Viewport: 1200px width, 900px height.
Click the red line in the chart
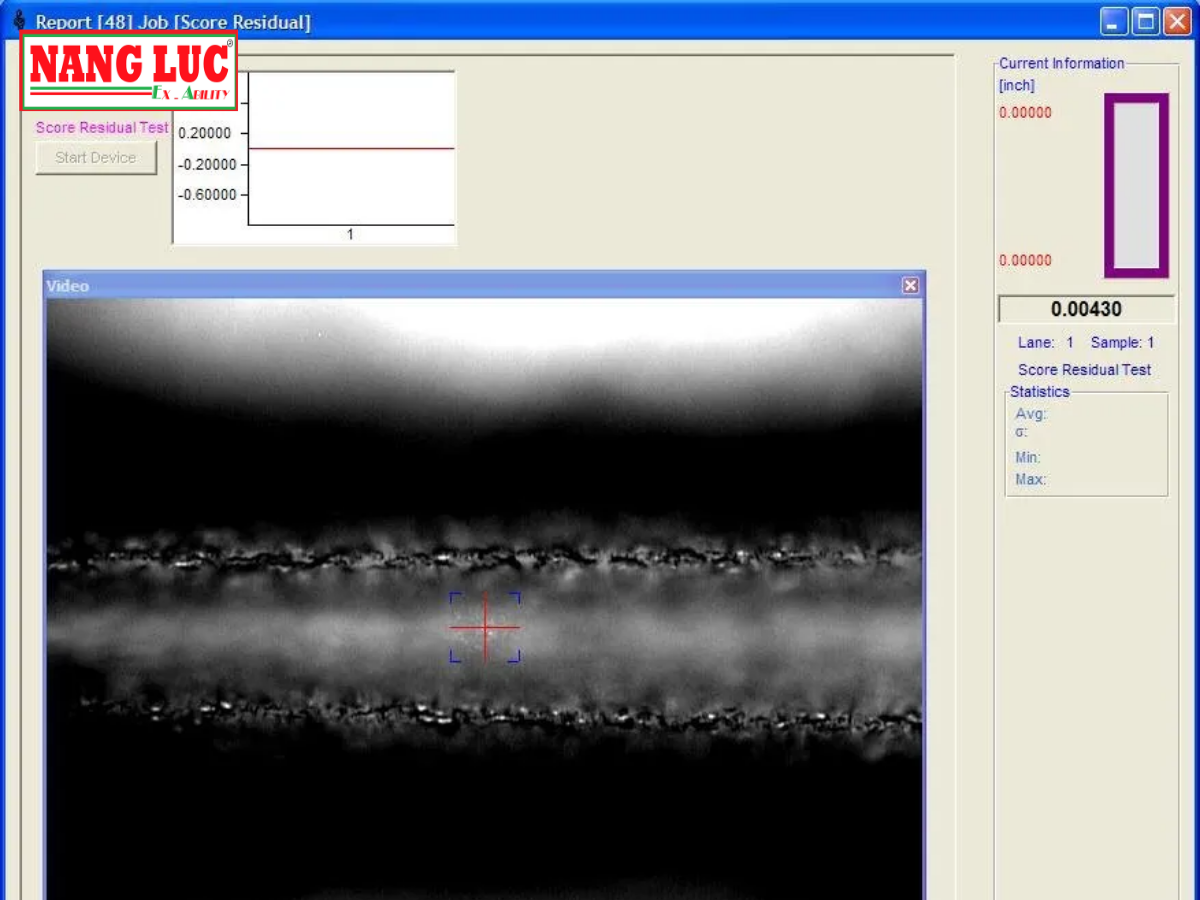point(351,149)
